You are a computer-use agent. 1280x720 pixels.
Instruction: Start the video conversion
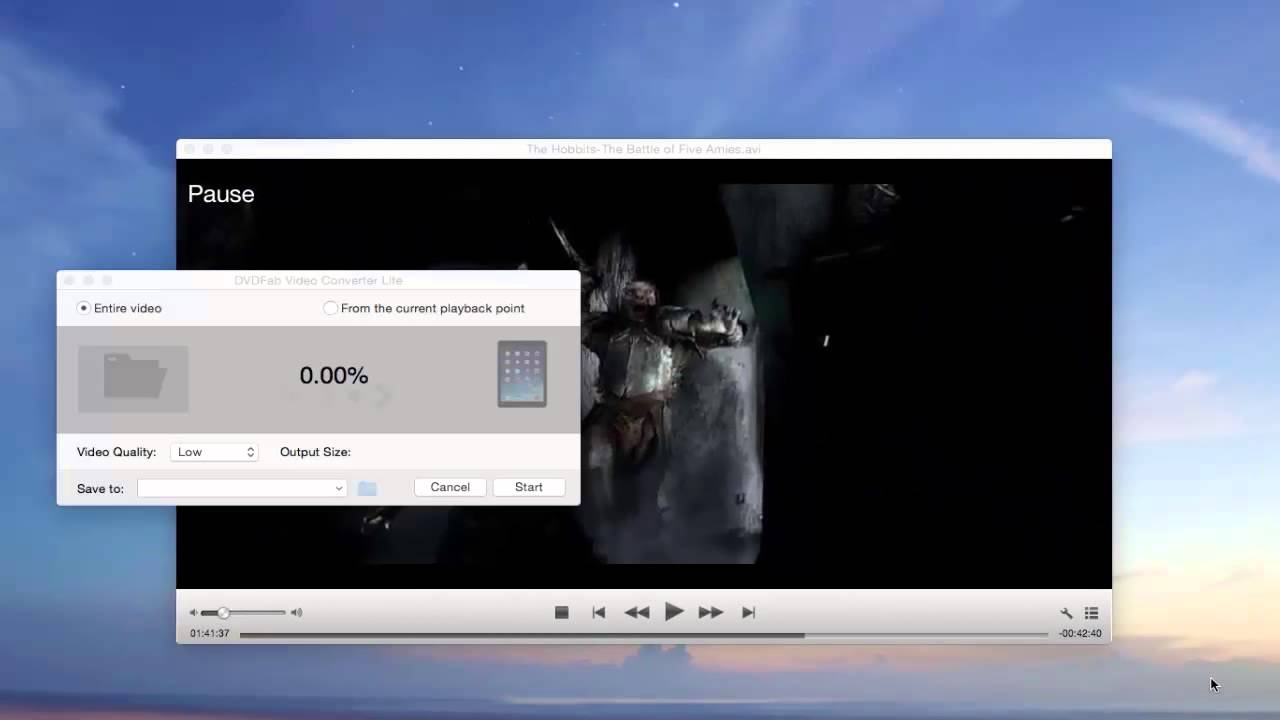[x=529, y=487]
